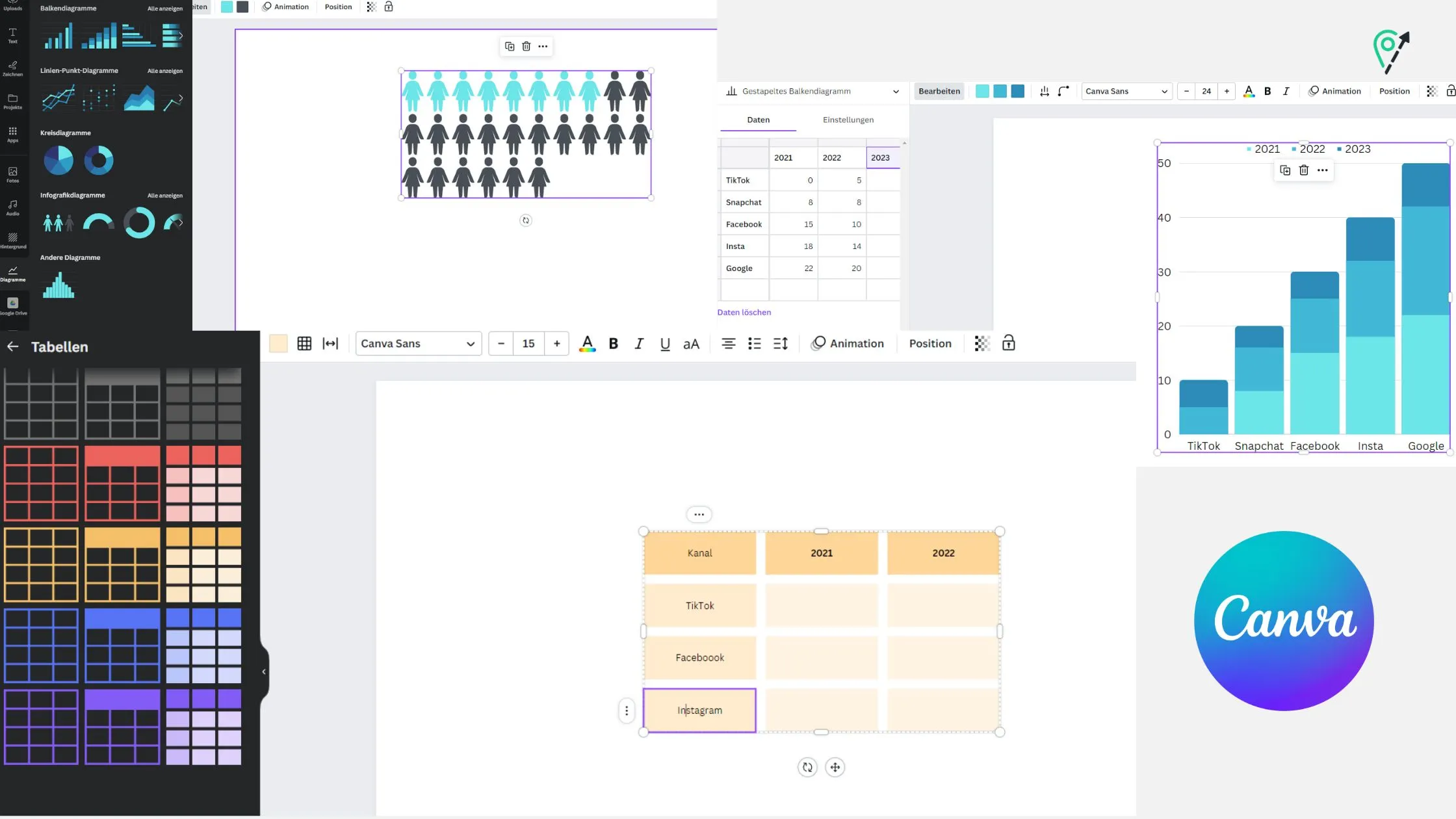Collapse the Tabellen side panel
This screenshot has height=819, width=1456.
(264, 671)
